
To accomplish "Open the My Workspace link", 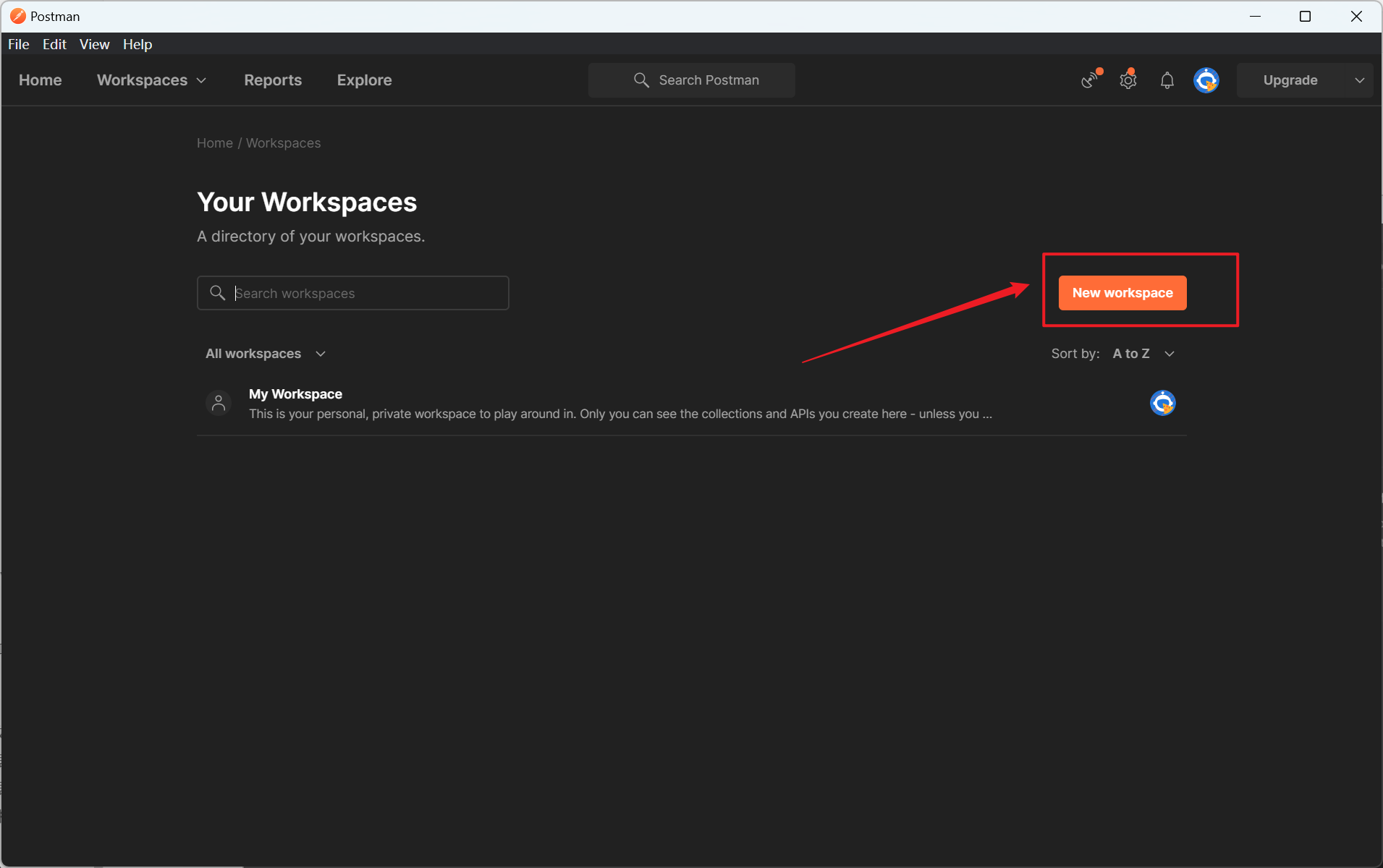I will click(295, 394).
